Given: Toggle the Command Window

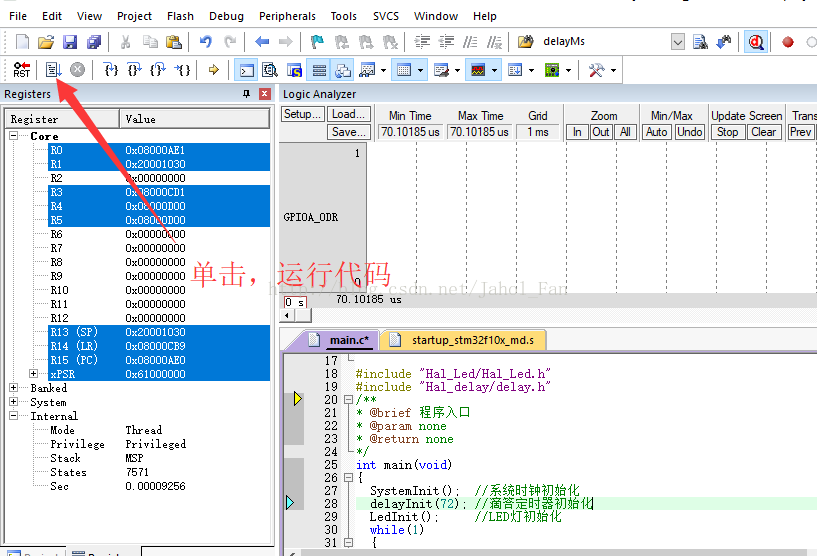Looking at the screenshot, I should pos(246,69).
